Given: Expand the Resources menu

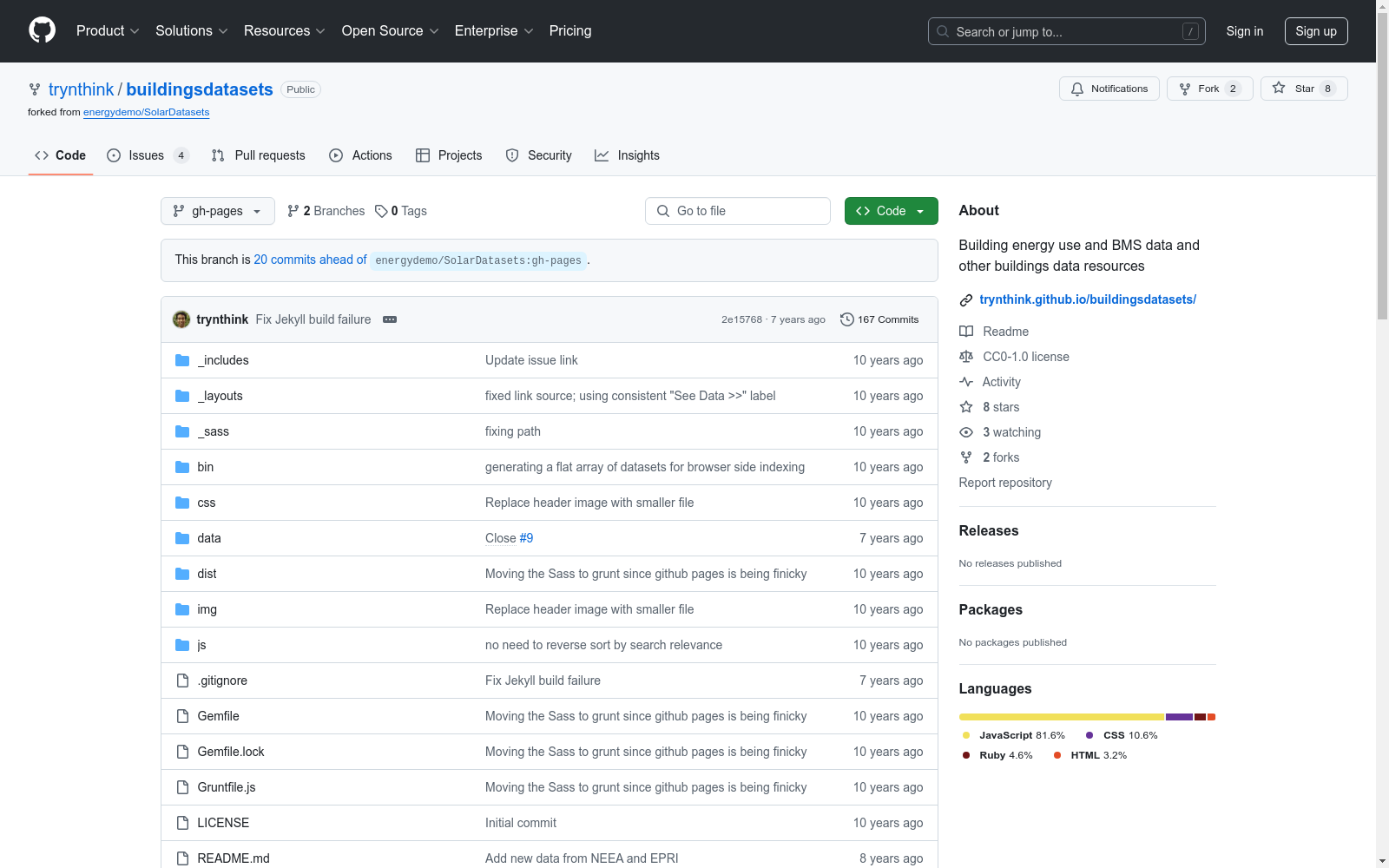Looking at the screenshot, I should tap(285, 31).
